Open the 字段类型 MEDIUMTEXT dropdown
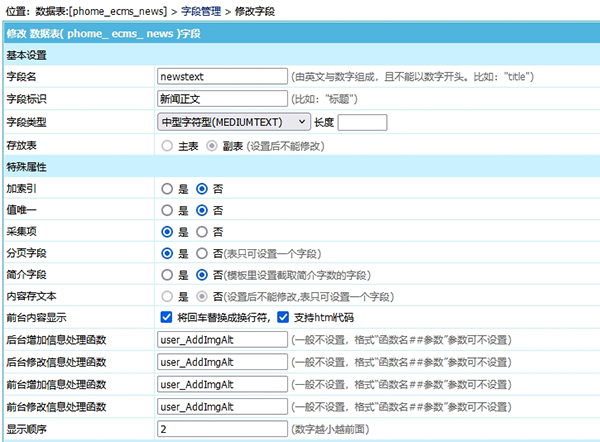This screenshot has height=442, width=600. [234, 122]
